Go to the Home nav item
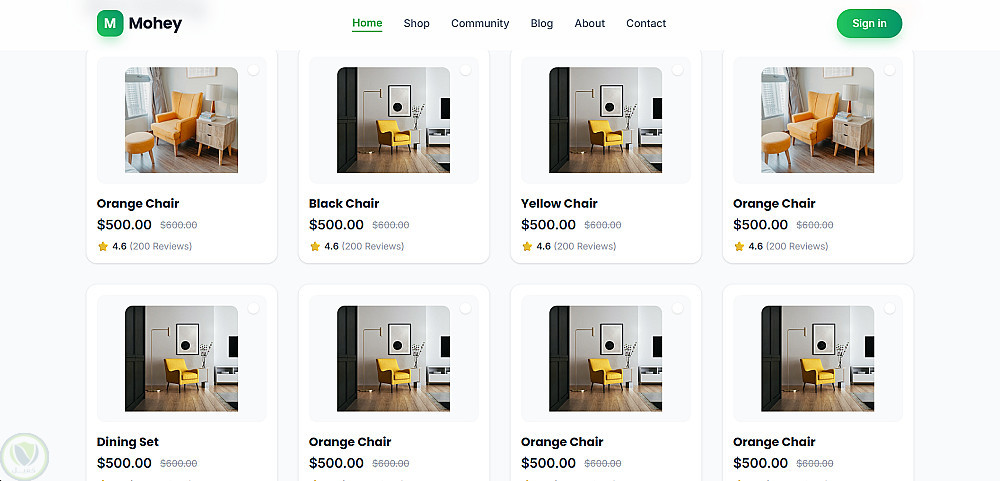Image resolution: width=1000 pixels, height=481 pixels. point(367,23)
